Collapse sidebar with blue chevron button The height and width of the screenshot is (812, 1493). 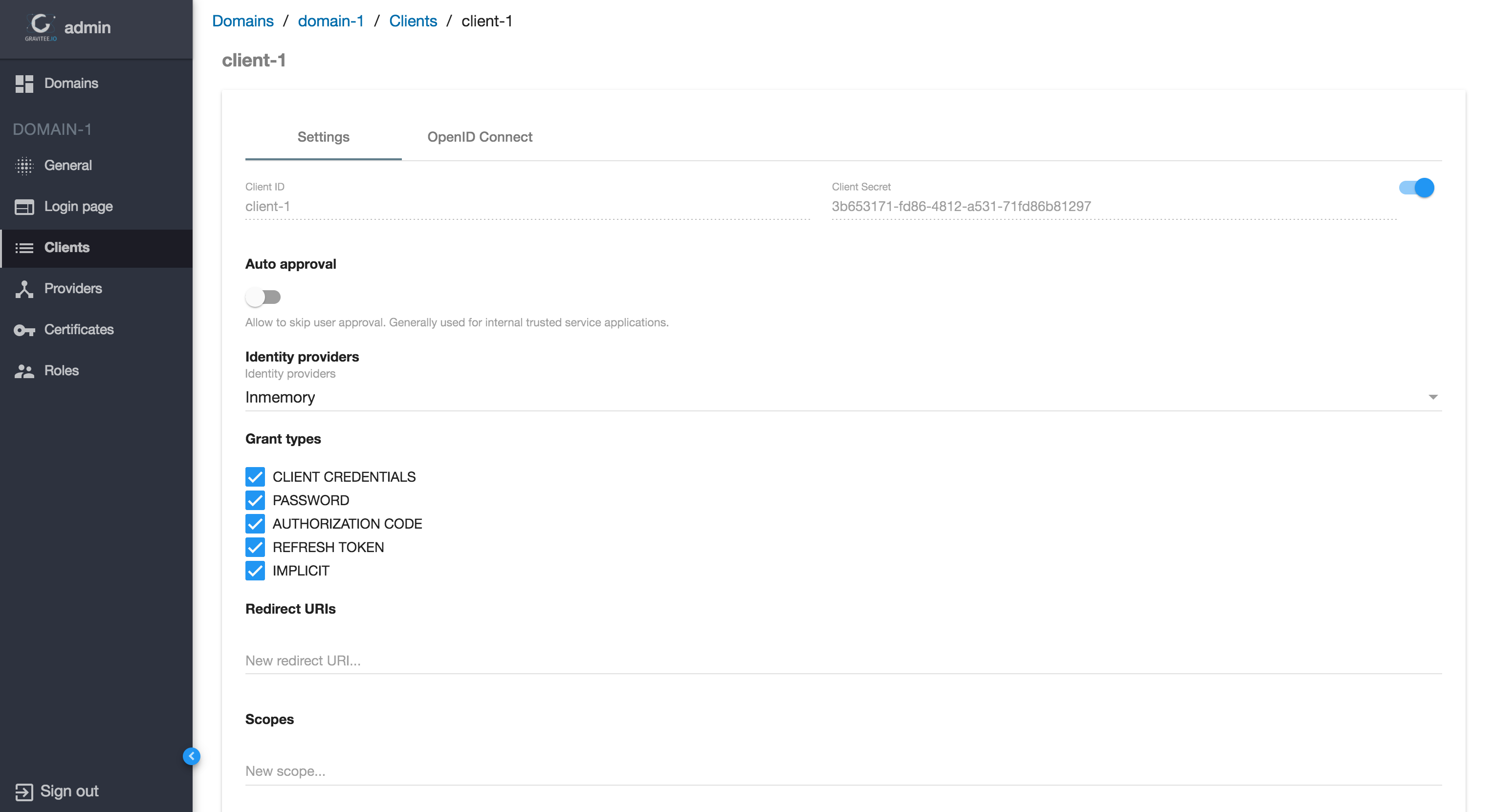(191, 756)
